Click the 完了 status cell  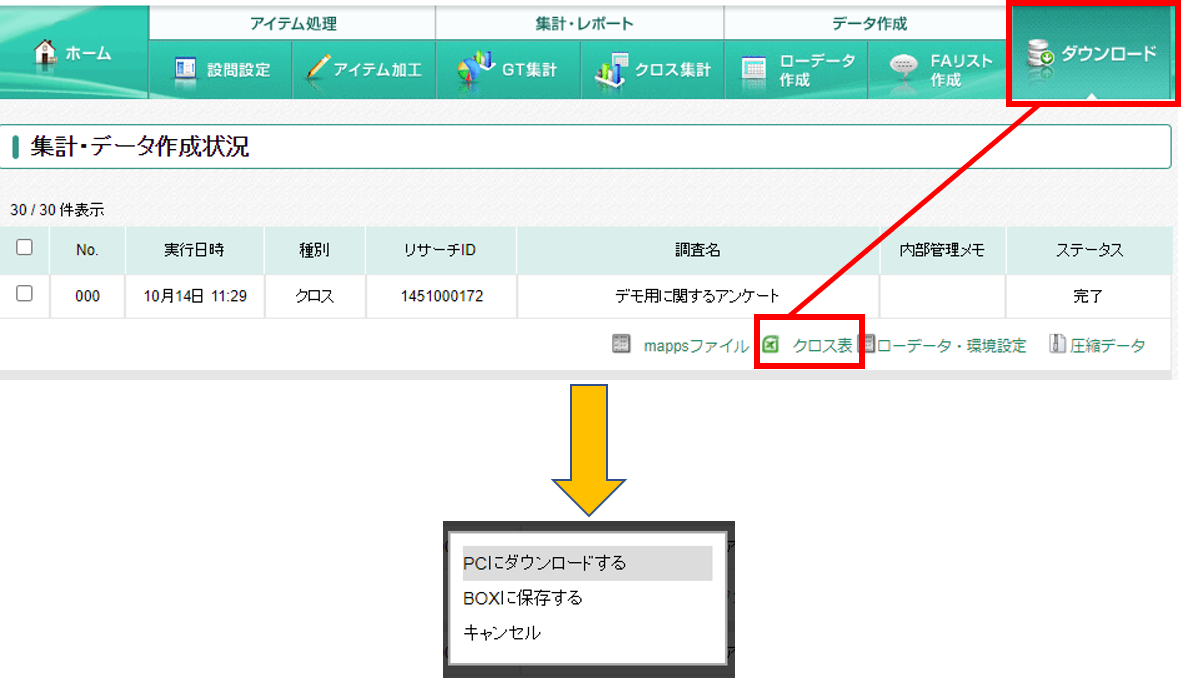point(1088,296)
